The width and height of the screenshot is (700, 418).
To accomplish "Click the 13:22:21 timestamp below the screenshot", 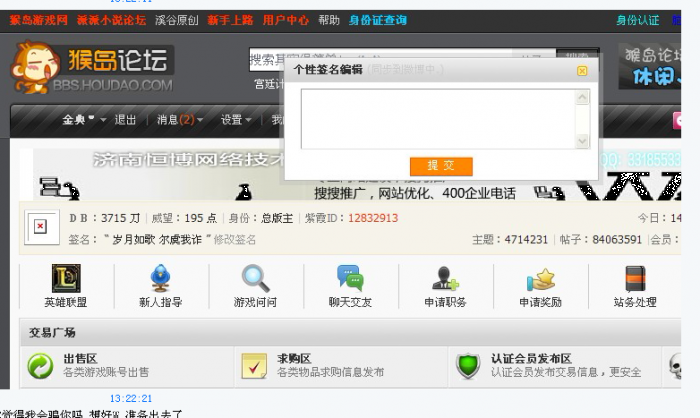I will click(131, 398).
